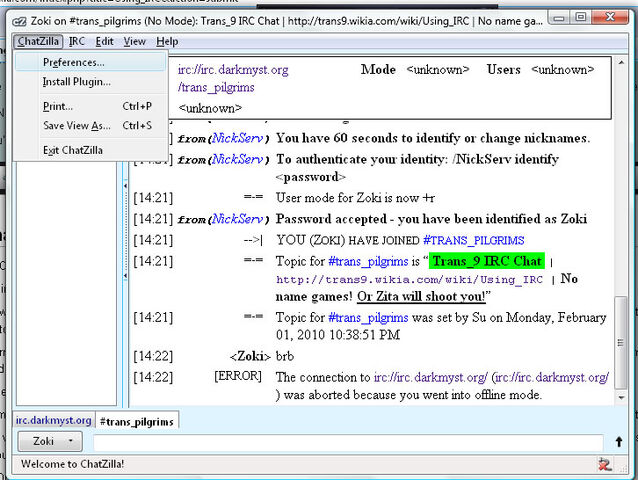Image resolution: width=638 pixels, height=480 pixels.
Task: Open the Help menu
Action: click(x=167, y=41)
